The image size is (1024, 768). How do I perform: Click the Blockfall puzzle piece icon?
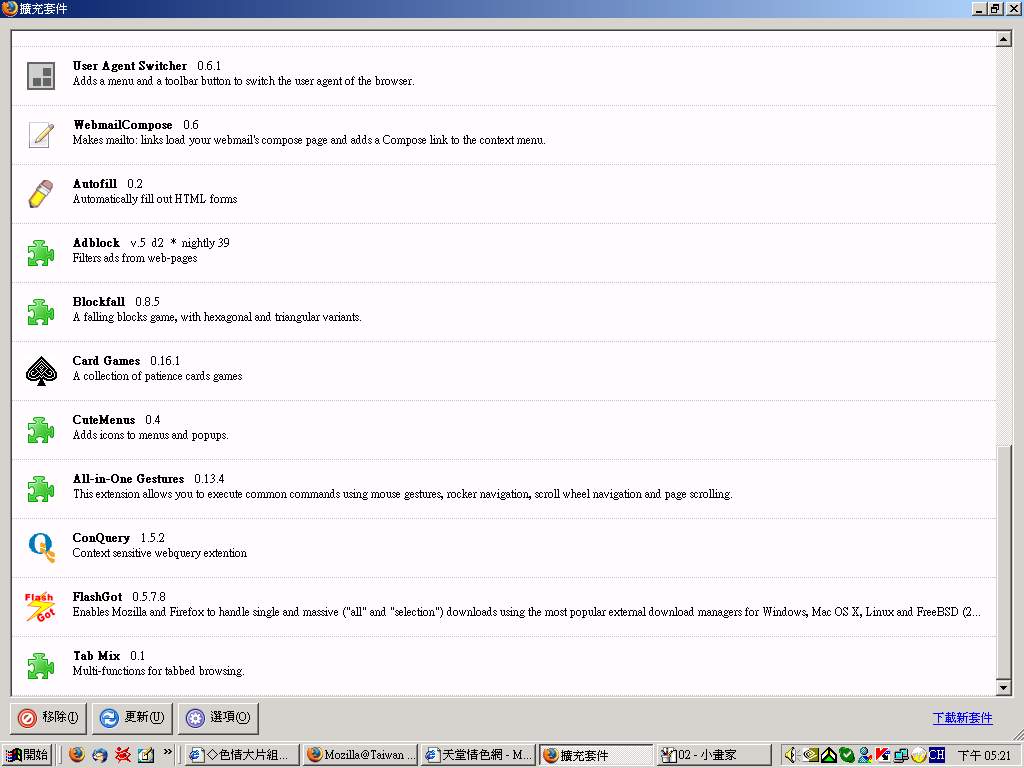tap(40, 312)
